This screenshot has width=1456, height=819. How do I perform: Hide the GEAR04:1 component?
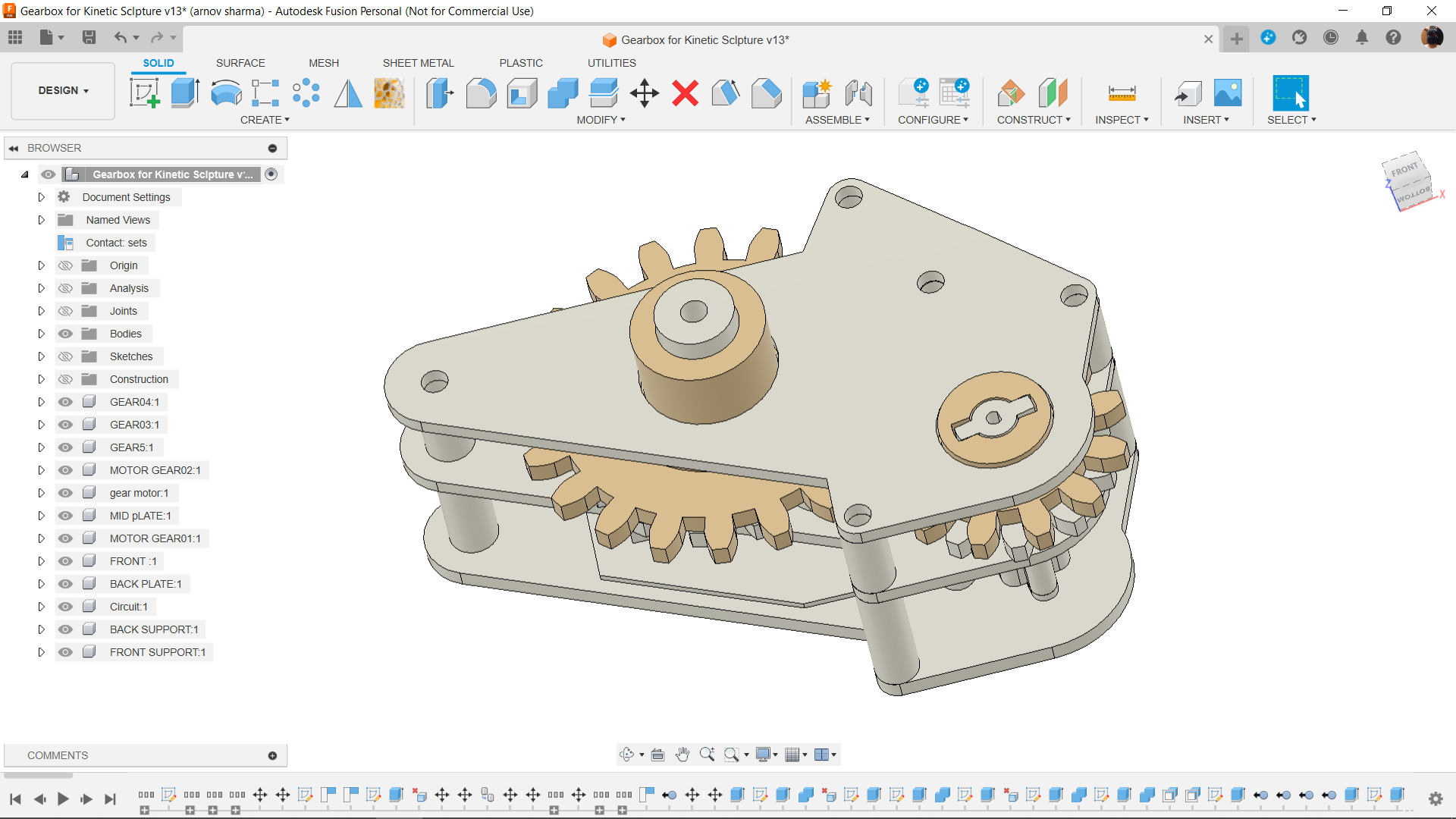(x=65, y=402)
